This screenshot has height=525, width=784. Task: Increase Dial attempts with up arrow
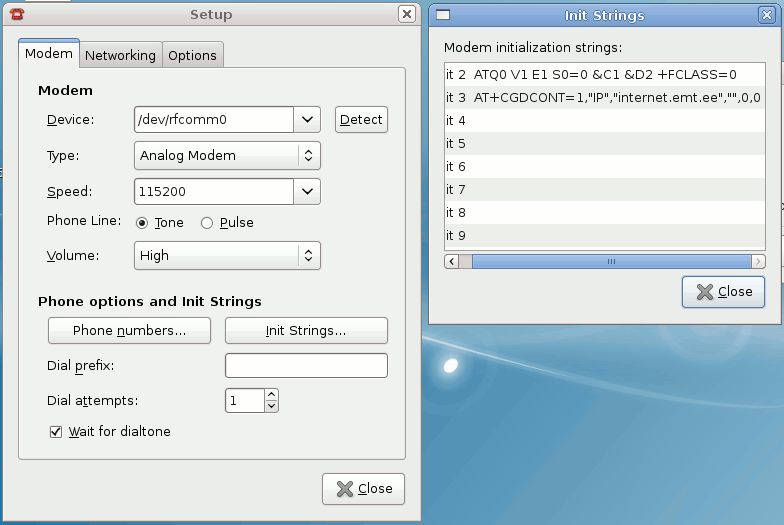tap(272, 395)
